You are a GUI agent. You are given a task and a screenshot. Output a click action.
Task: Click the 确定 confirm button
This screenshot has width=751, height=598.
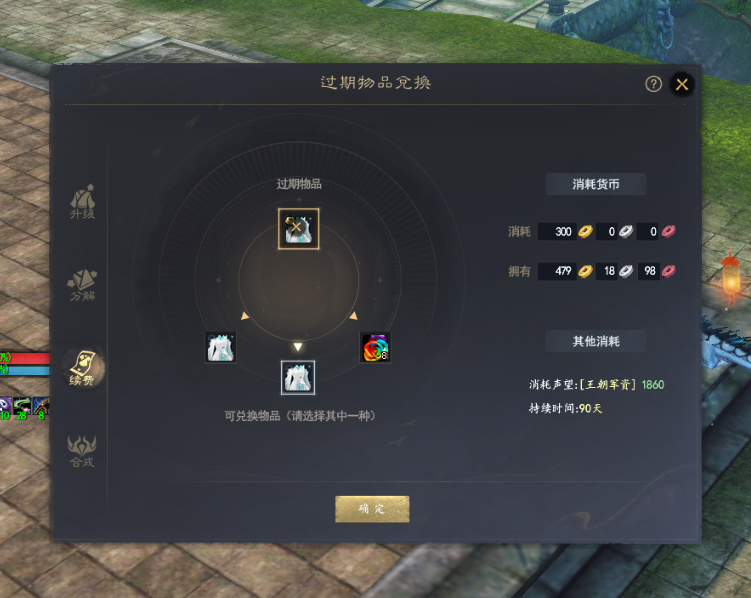tap(372, 509)
